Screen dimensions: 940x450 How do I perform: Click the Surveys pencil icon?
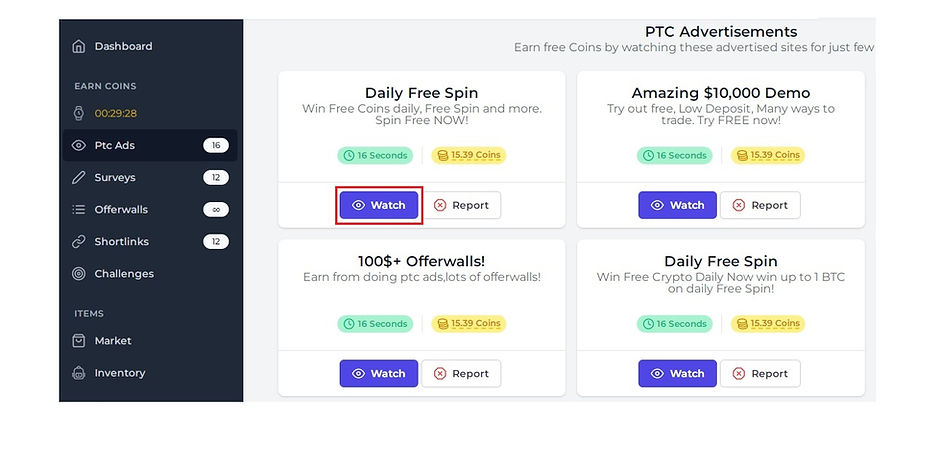click(79, 177)
